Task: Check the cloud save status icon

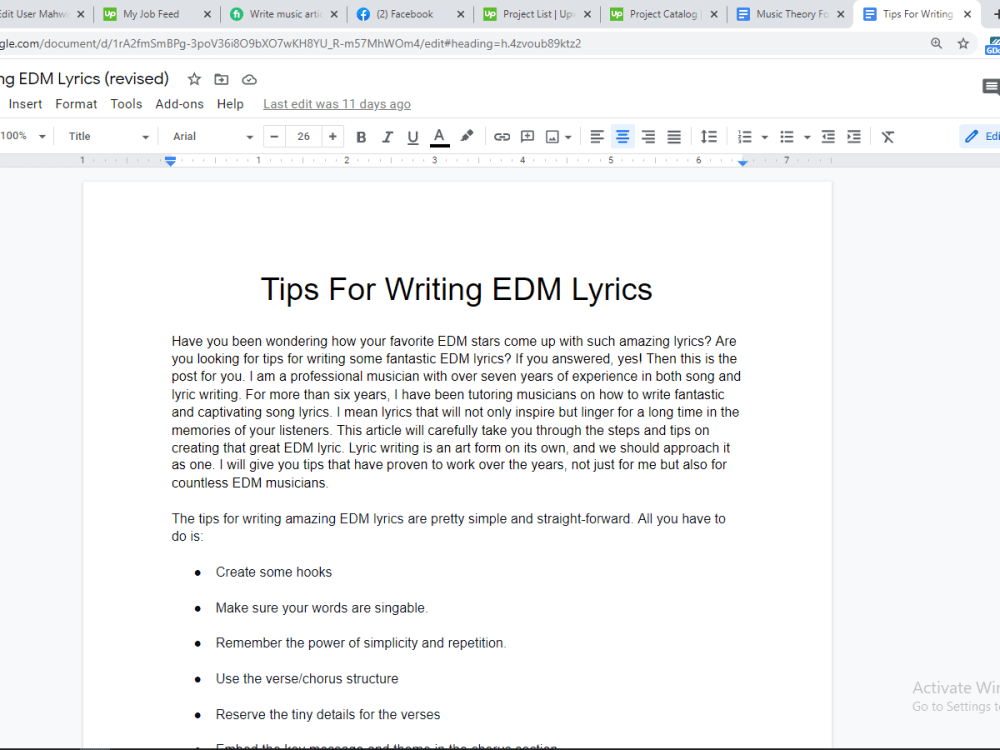Action: [249, 80]
